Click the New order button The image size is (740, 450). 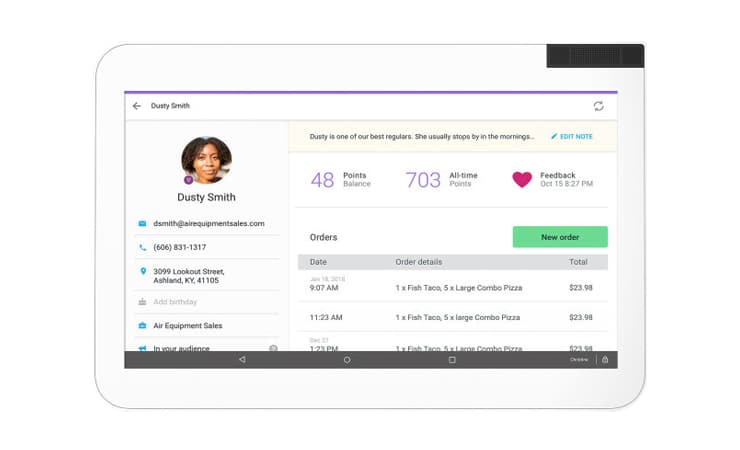pyautogui.click(x=560, y=237)
